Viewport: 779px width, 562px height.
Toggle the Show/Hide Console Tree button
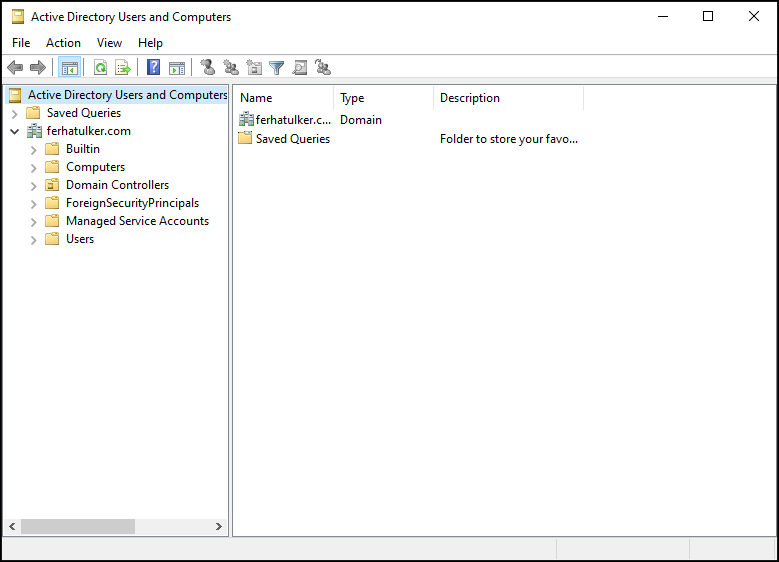pos(69,68)
